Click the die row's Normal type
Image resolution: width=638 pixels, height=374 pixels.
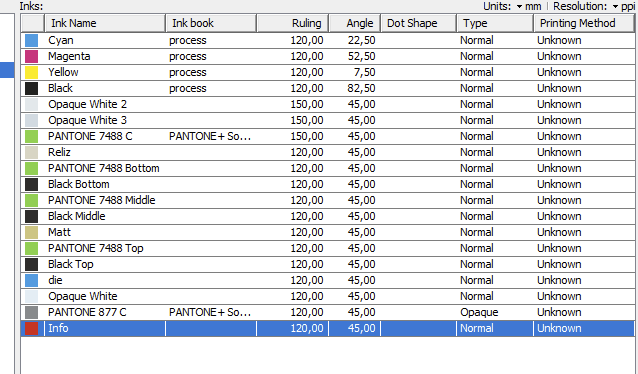tap(477, 280)
